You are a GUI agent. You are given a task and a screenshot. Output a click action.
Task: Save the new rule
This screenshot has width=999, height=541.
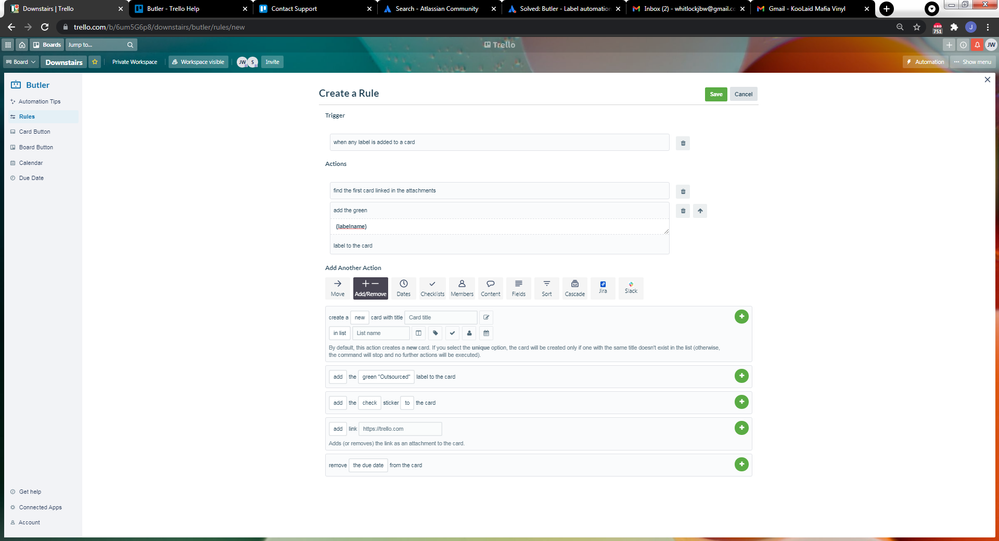click(715, 94)
